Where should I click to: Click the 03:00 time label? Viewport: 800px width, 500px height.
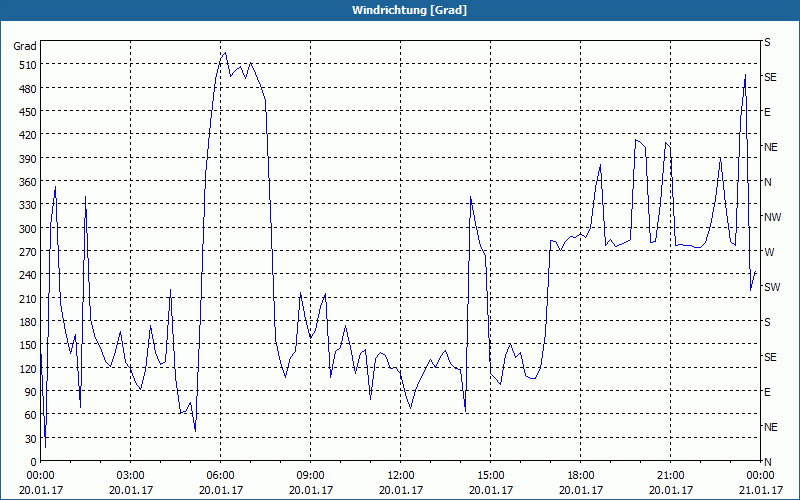(131, 476)
